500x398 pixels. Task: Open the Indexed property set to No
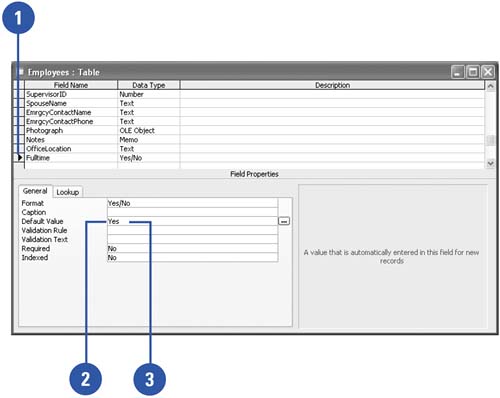coord(192,257)
